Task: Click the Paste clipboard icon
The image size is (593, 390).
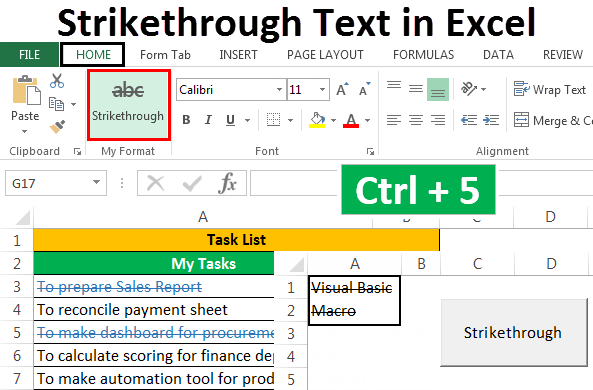Action: pyautogui.click(x=26, y=90)
